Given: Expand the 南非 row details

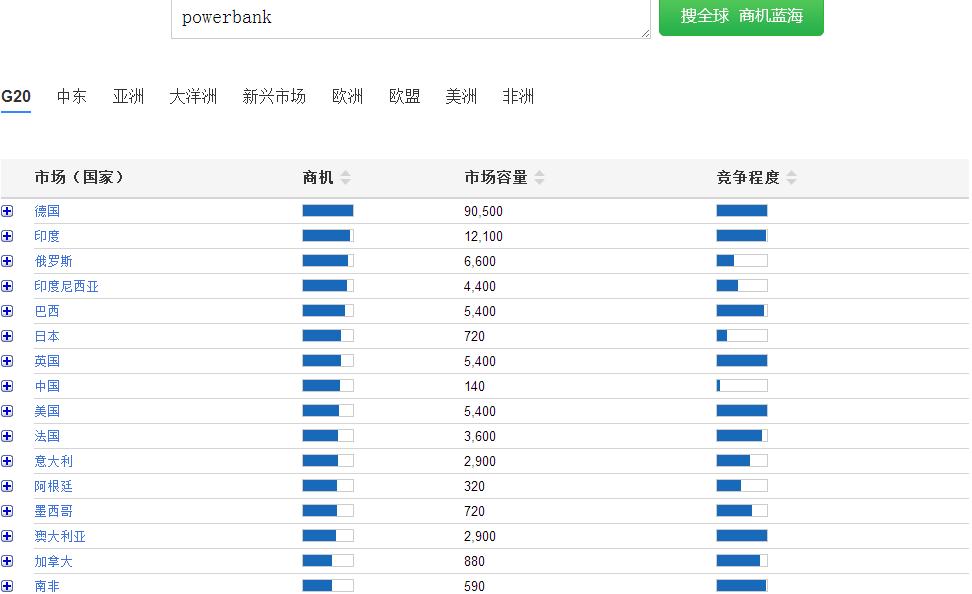Looking at the screenshot, I should tap(8, 585).
